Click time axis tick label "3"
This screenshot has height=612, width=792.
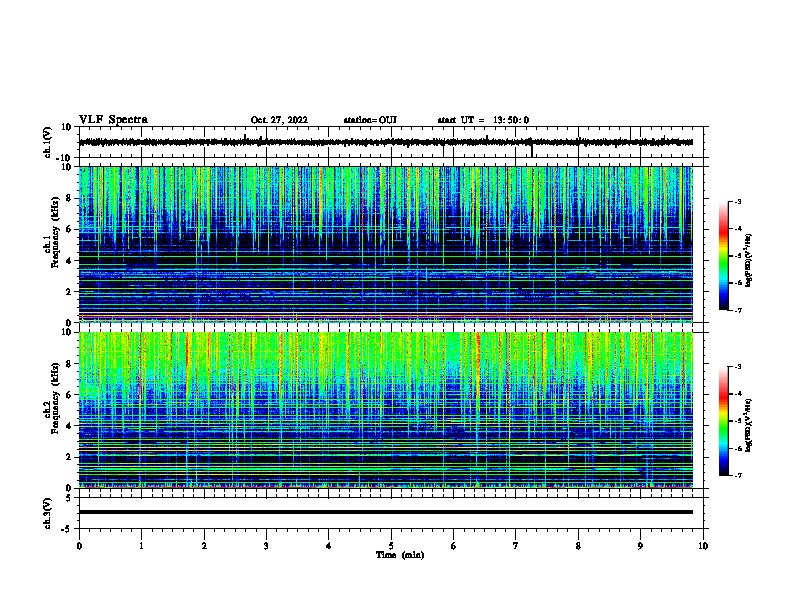click(266, 546)
